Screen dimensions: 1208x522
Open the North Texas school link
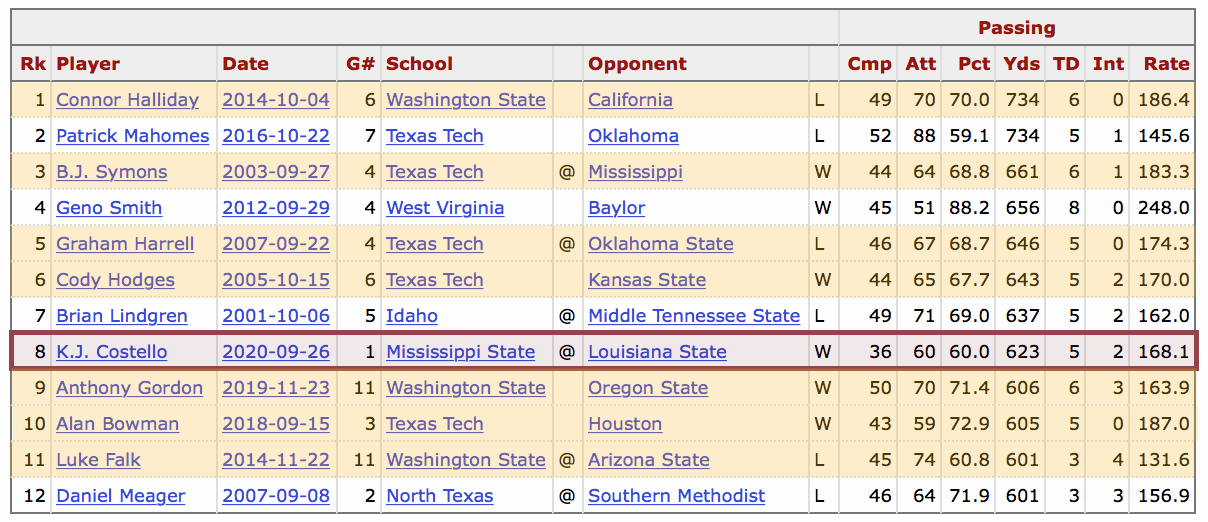click(x=439, y=496)
